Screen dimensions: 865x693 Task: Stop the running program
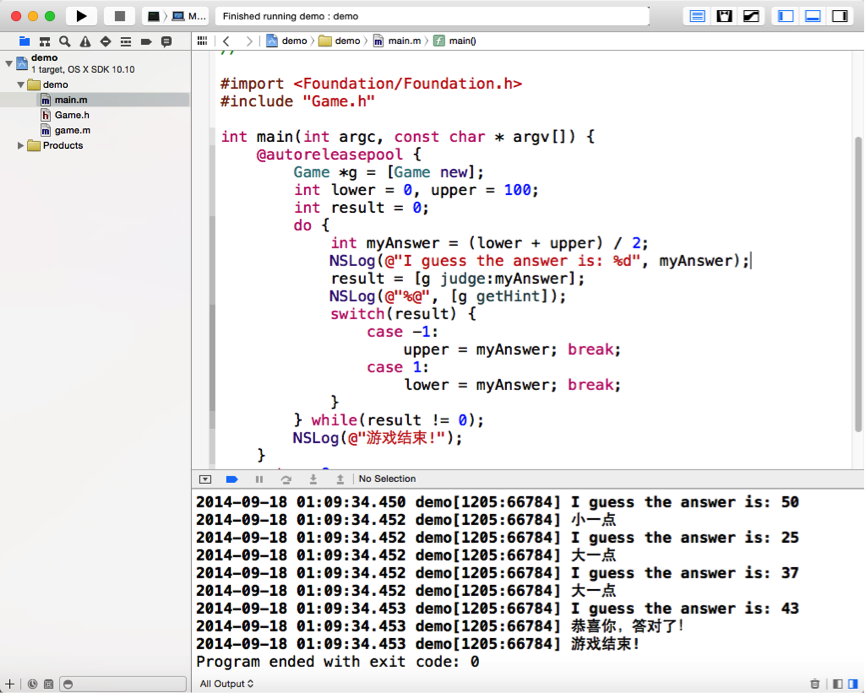tap(120, 16)
